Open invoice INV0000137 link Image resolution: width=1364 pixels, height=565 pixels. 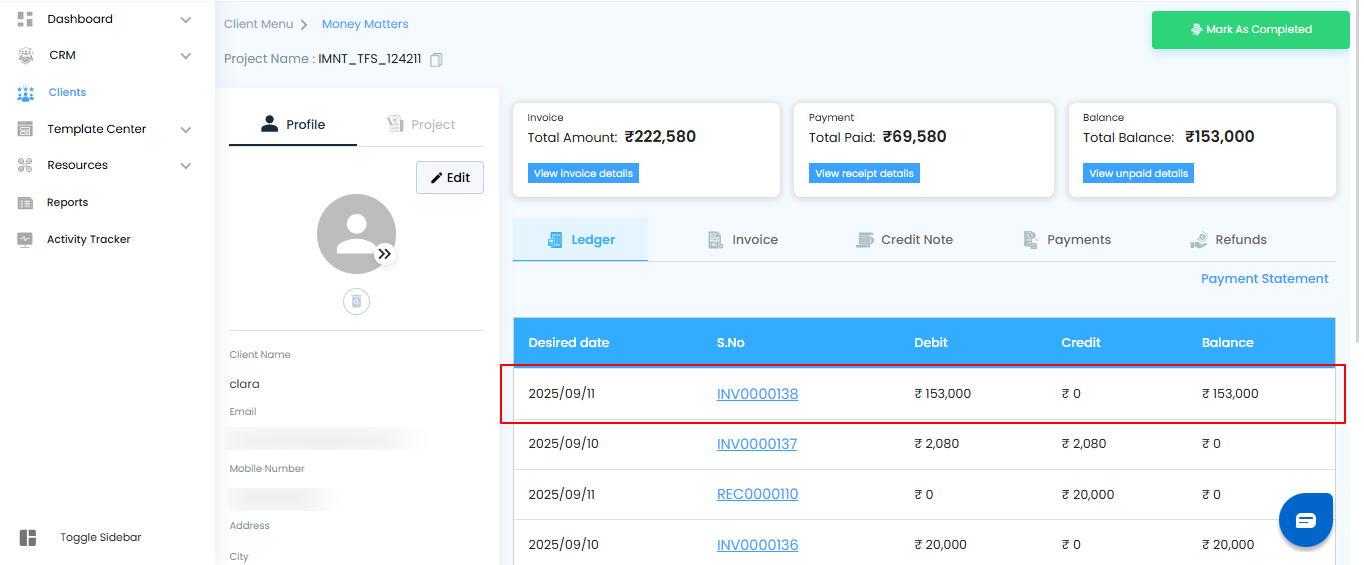pyautogui.click(x=757, y=444)
